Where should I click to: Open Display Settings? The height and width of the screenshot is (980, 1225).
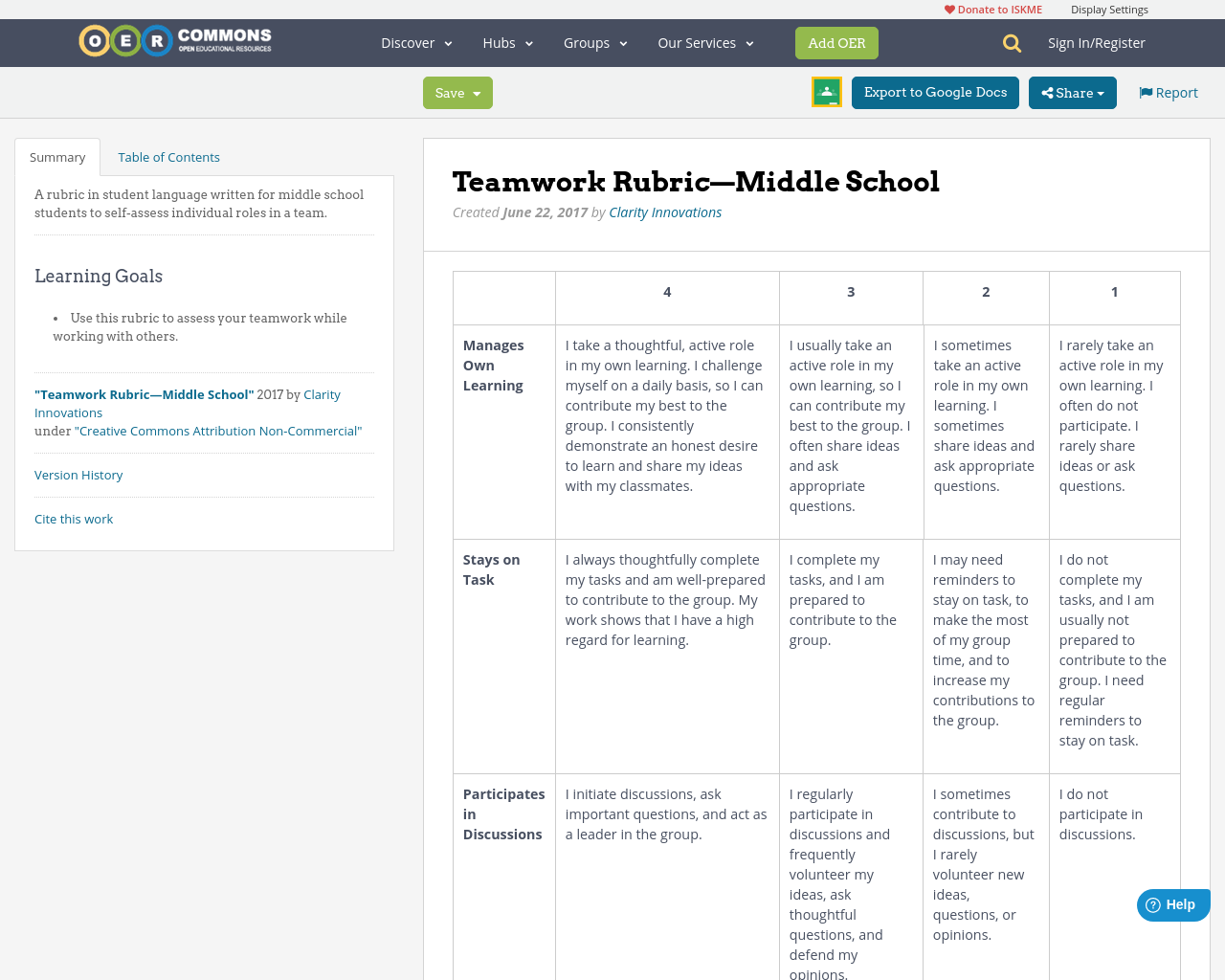tap(1109, 8)
